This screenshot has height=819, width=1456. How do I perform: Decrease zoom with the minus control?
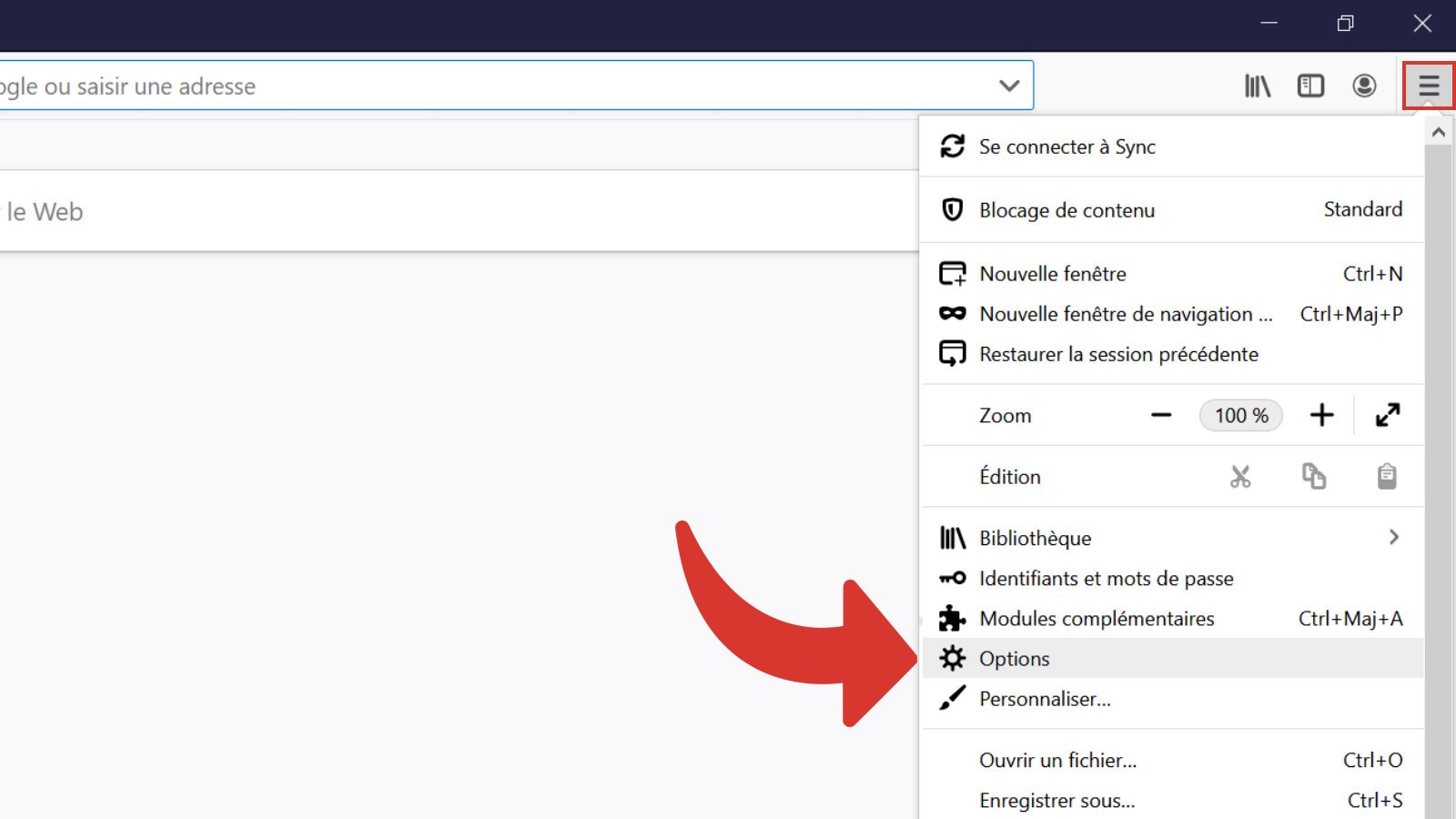pyautogui.click(x=1161, y=415)
